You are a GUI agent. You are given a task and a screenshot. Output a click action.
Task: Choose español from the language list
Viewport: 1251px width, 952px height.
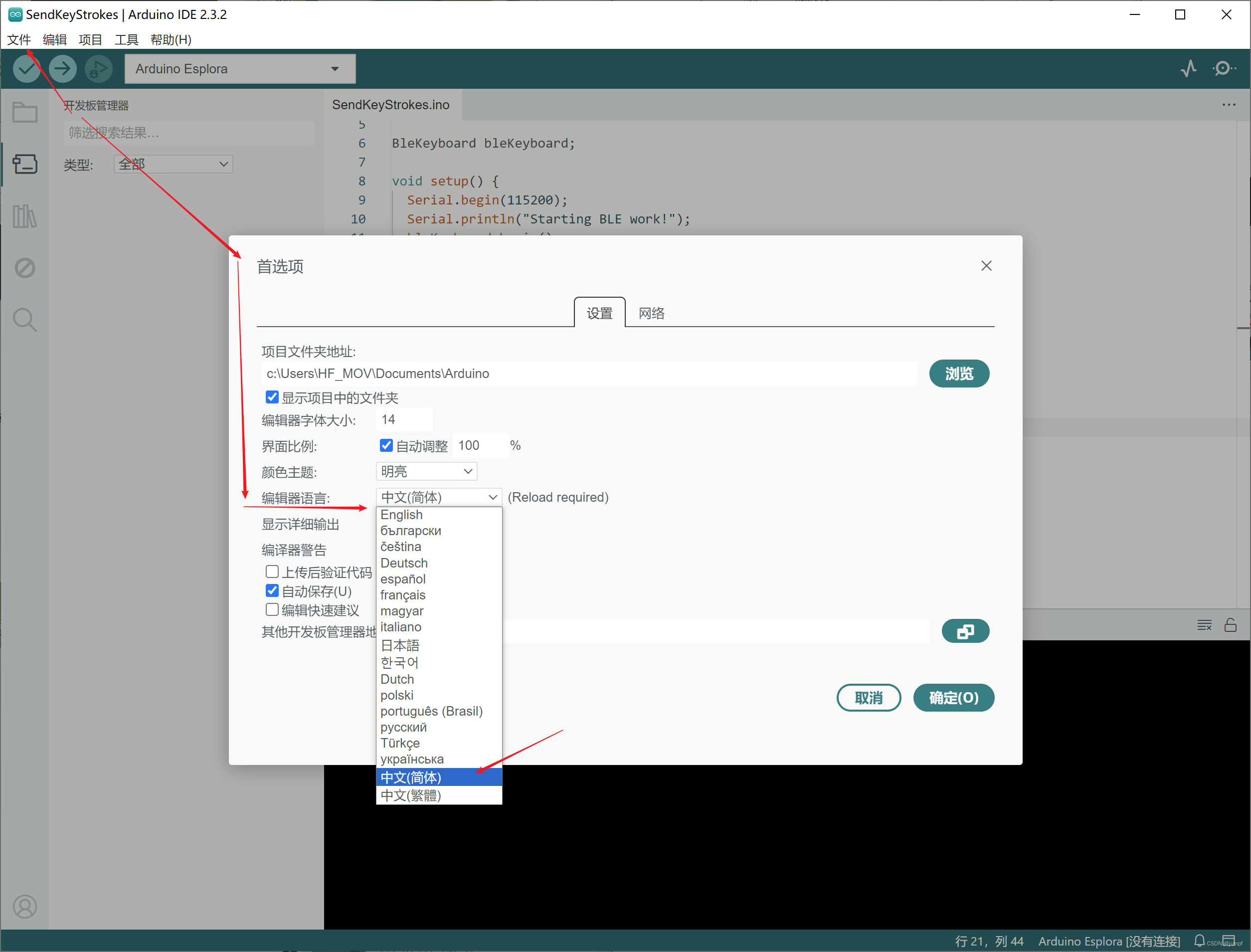pyautogui.click(x=439, y=579)
